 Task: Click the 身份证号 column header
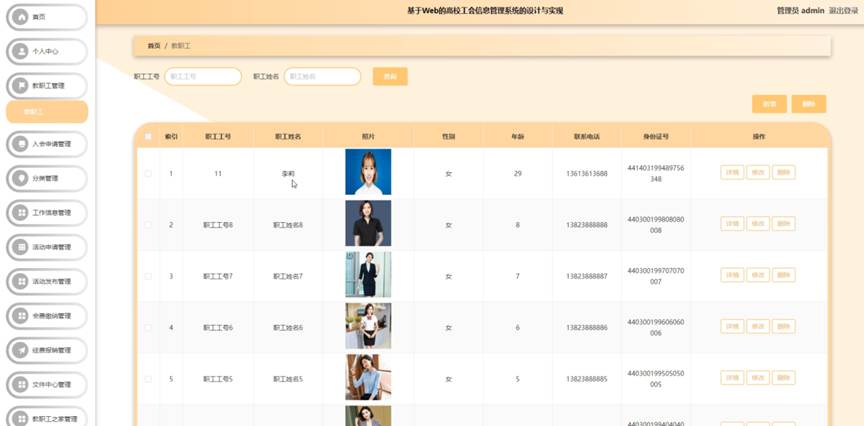[x=656, y=137]
